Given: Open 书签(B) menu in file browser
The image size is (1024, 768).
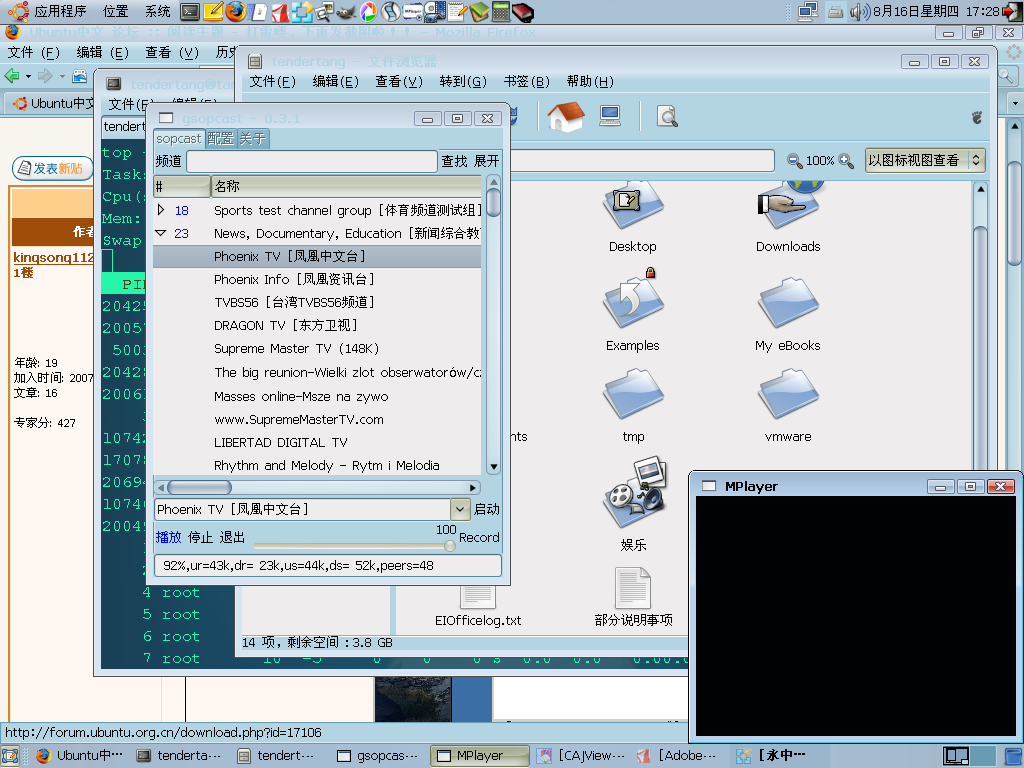Looking at the screenshot, I should (526, 82).
